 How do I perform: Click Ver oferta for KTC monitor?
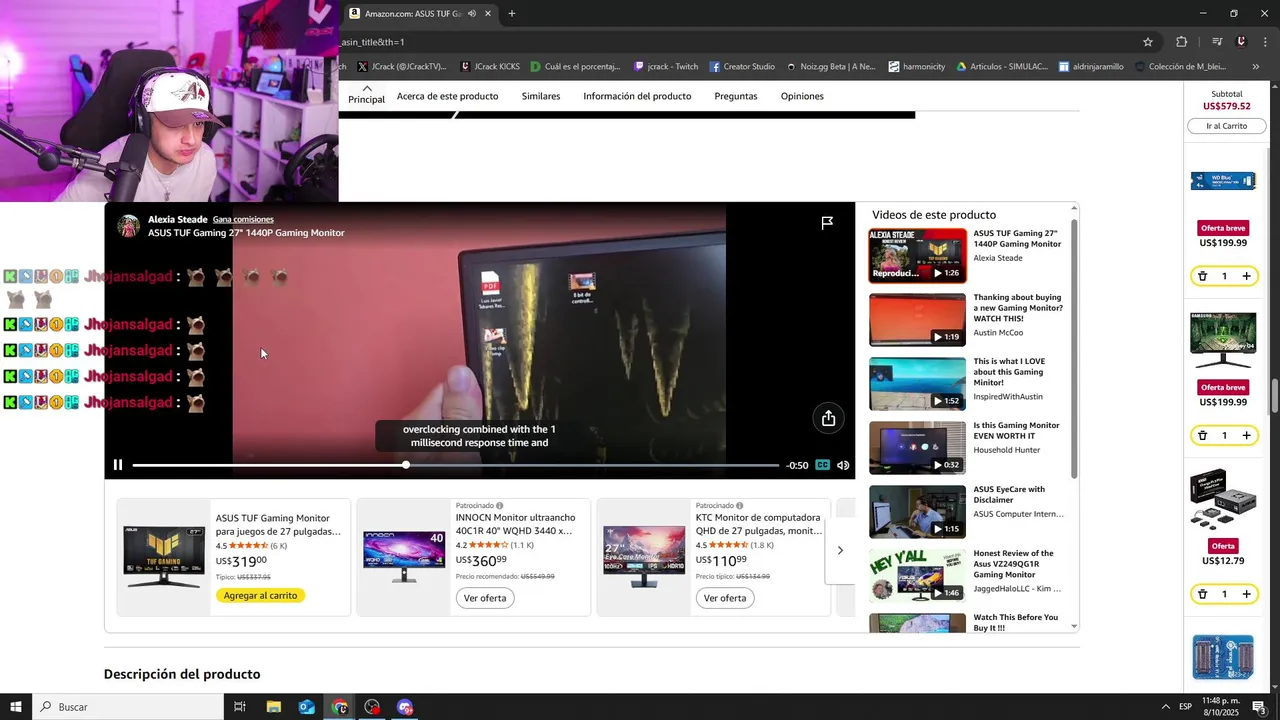click(725, 598)
